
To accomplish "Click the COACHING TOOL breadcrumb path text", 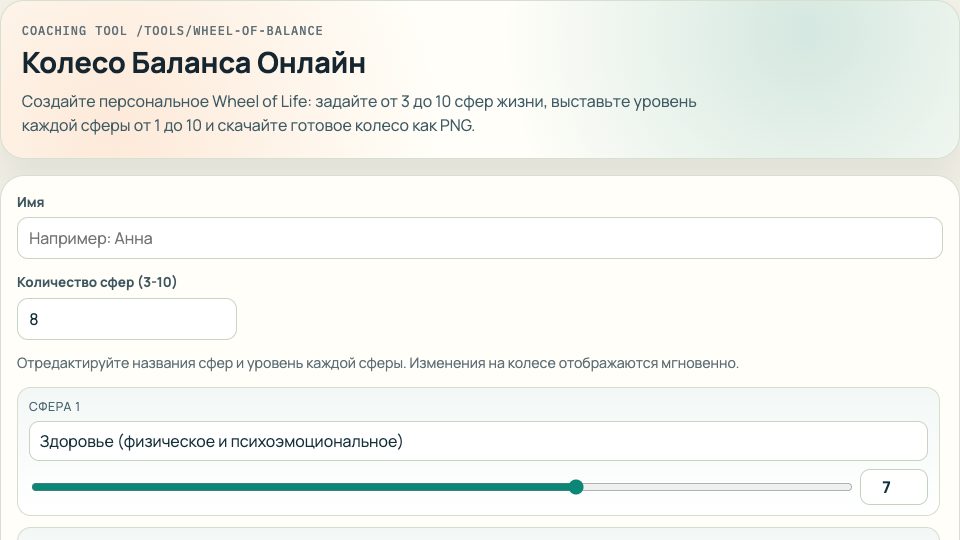I will (x=172, y=31).
